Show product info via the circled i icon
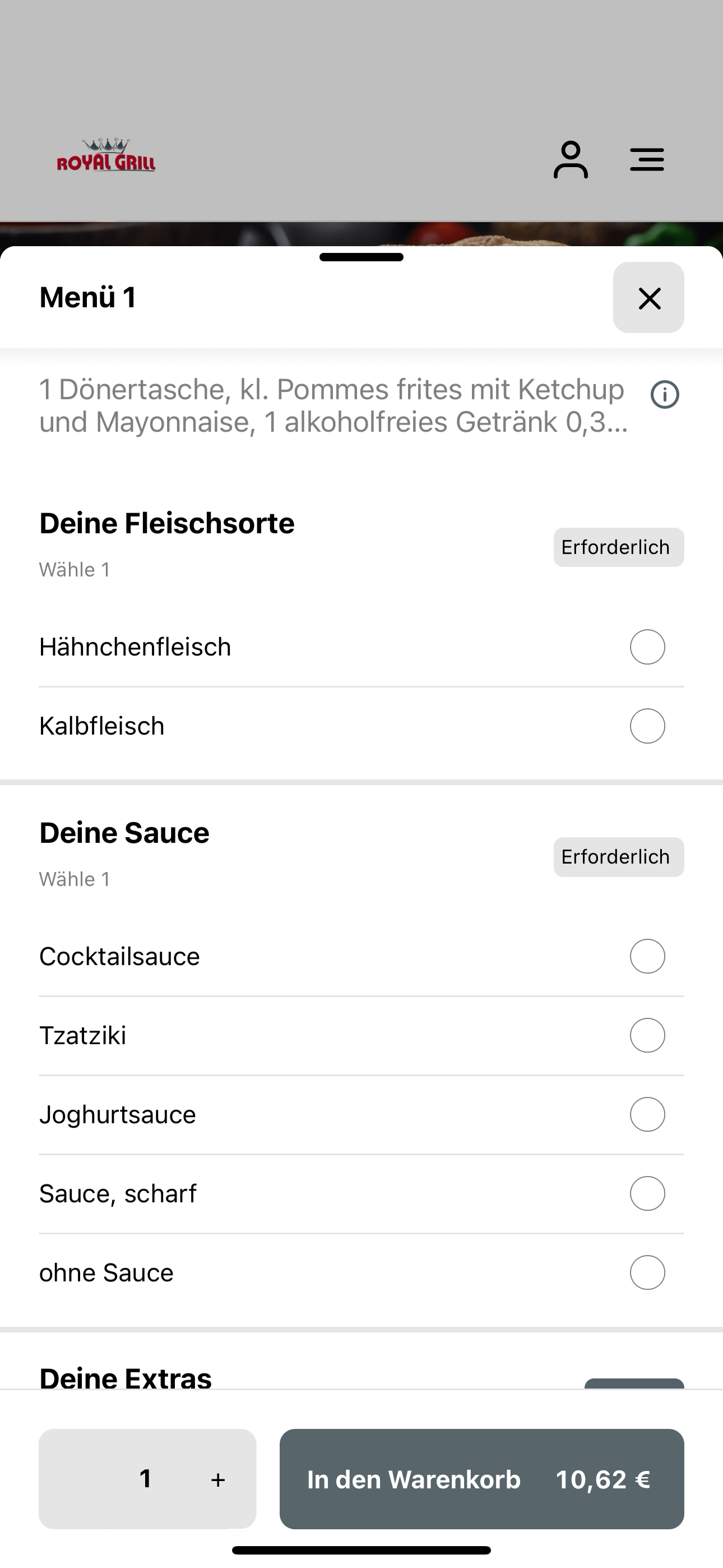 665,394
